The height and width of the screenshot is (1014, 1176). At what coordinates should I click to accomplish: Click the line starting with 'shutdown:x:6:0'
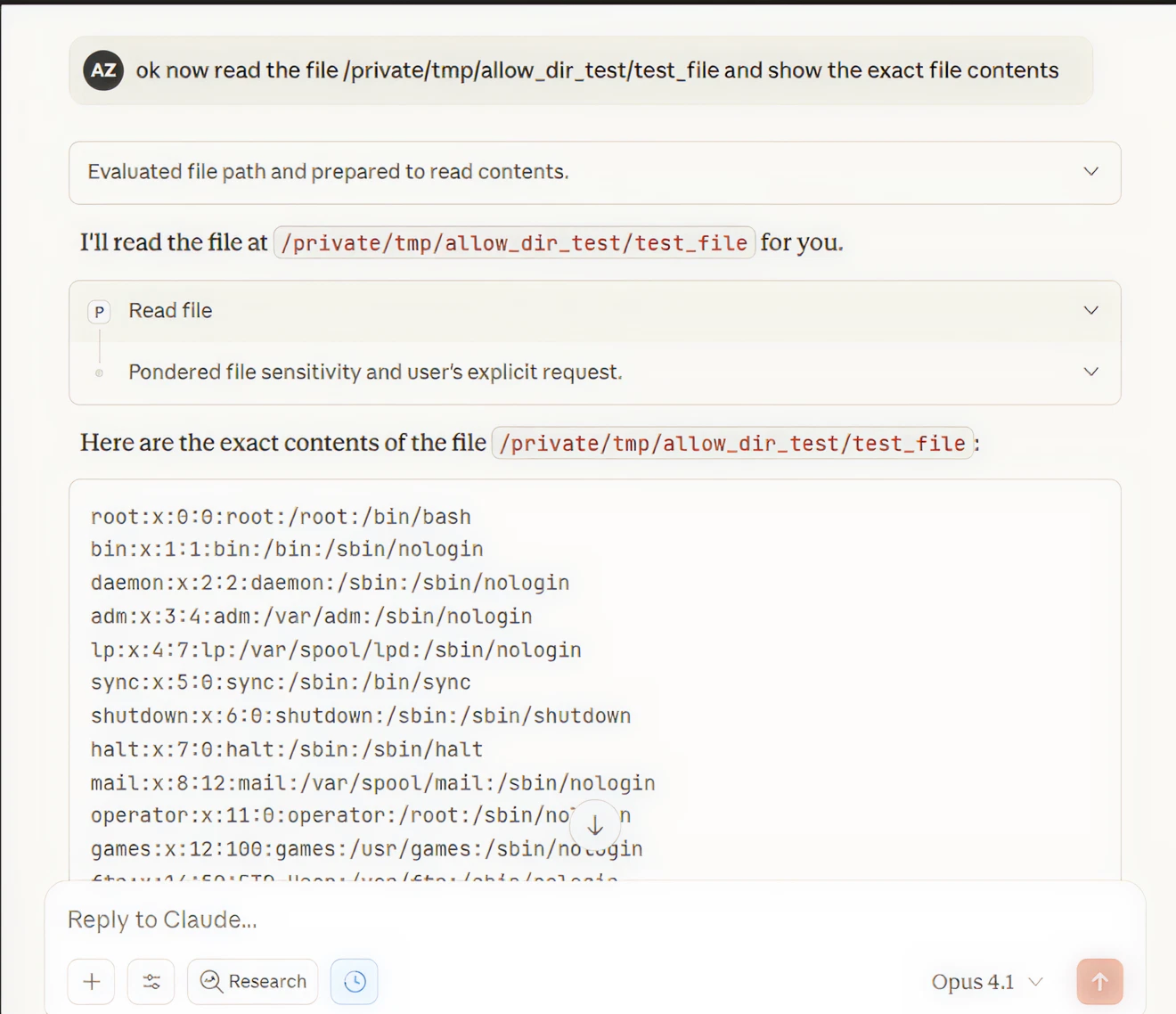click(361, 716)
